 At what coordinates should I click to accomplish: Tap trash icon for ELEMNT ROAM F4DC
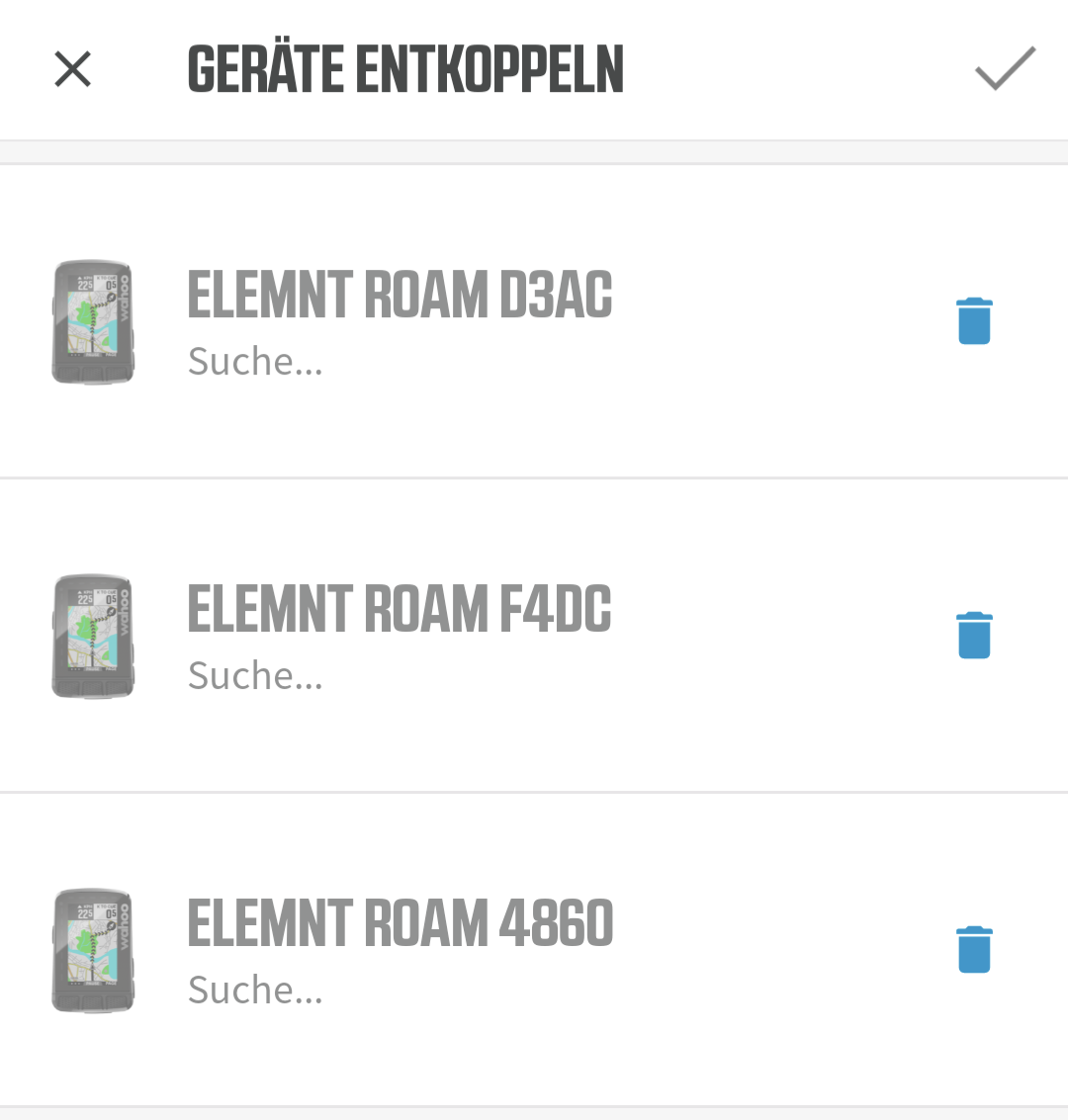click(974, 635)
